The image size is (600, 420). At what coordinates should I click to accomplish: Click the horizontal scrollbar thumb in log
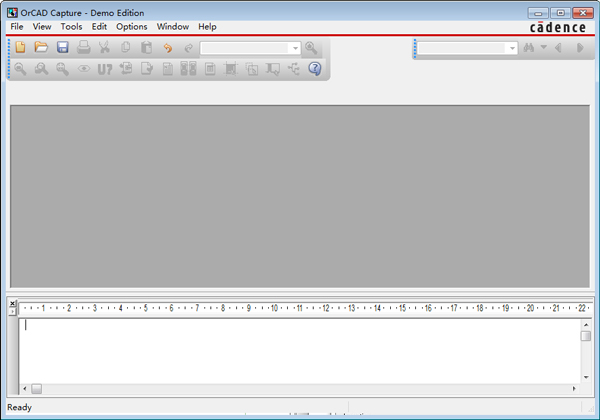pos(37,388)
